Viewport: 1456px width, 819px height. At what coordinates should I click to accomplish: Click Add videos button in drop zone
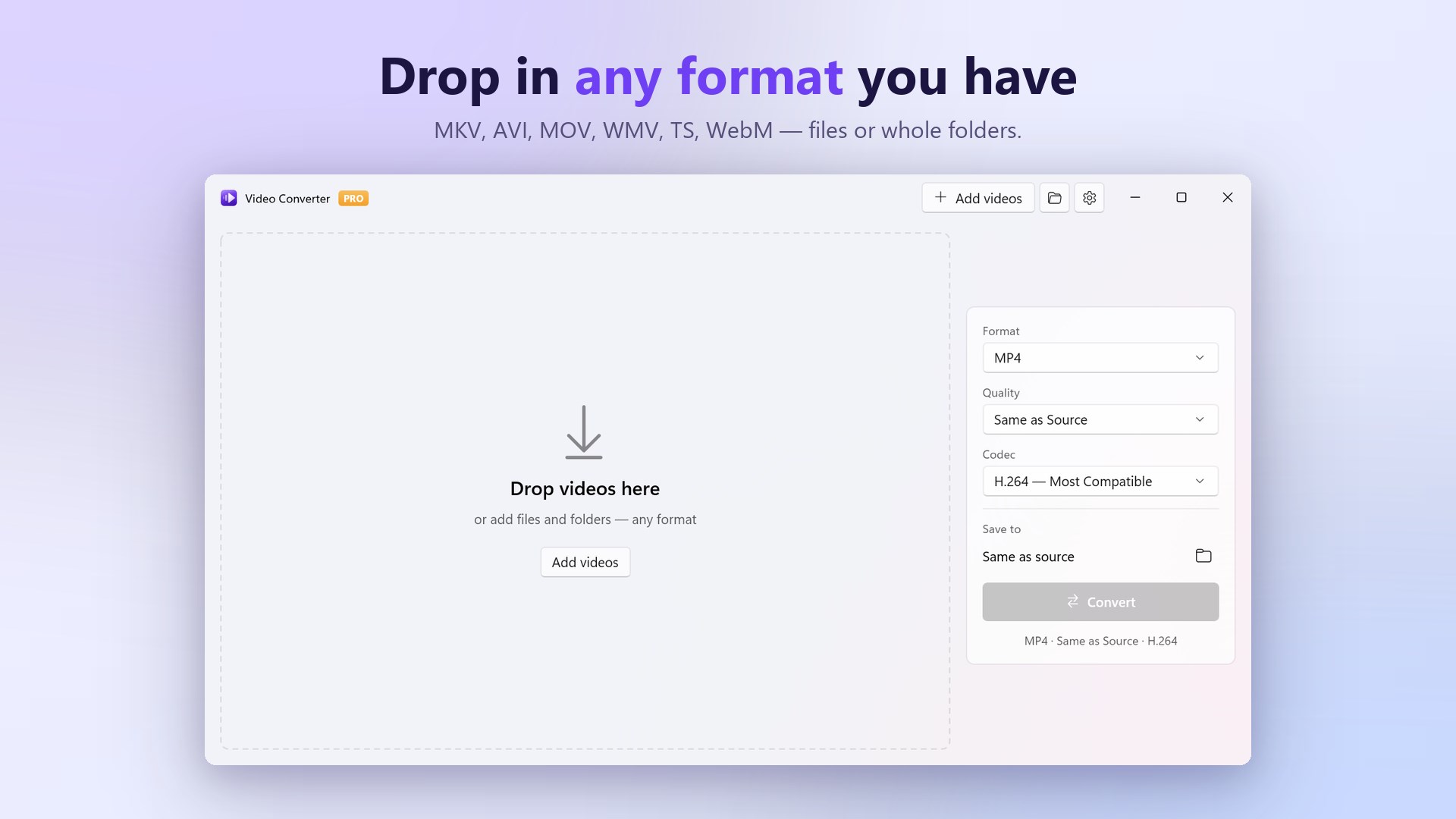[x=585, y=562]
